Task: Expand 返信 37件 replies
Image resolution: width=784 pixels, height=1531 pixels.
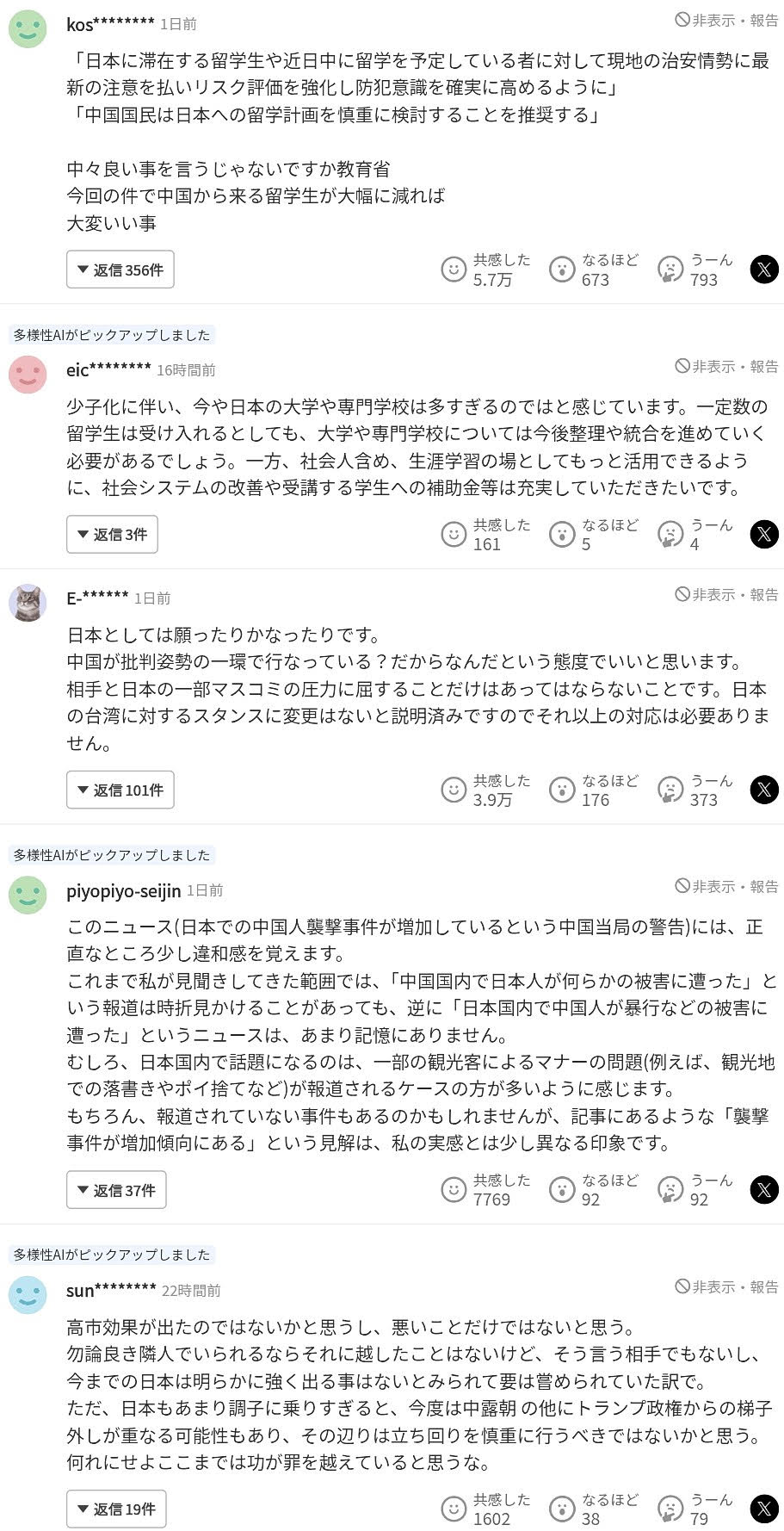Action: pyautogui.click(x=116, y=1190)
